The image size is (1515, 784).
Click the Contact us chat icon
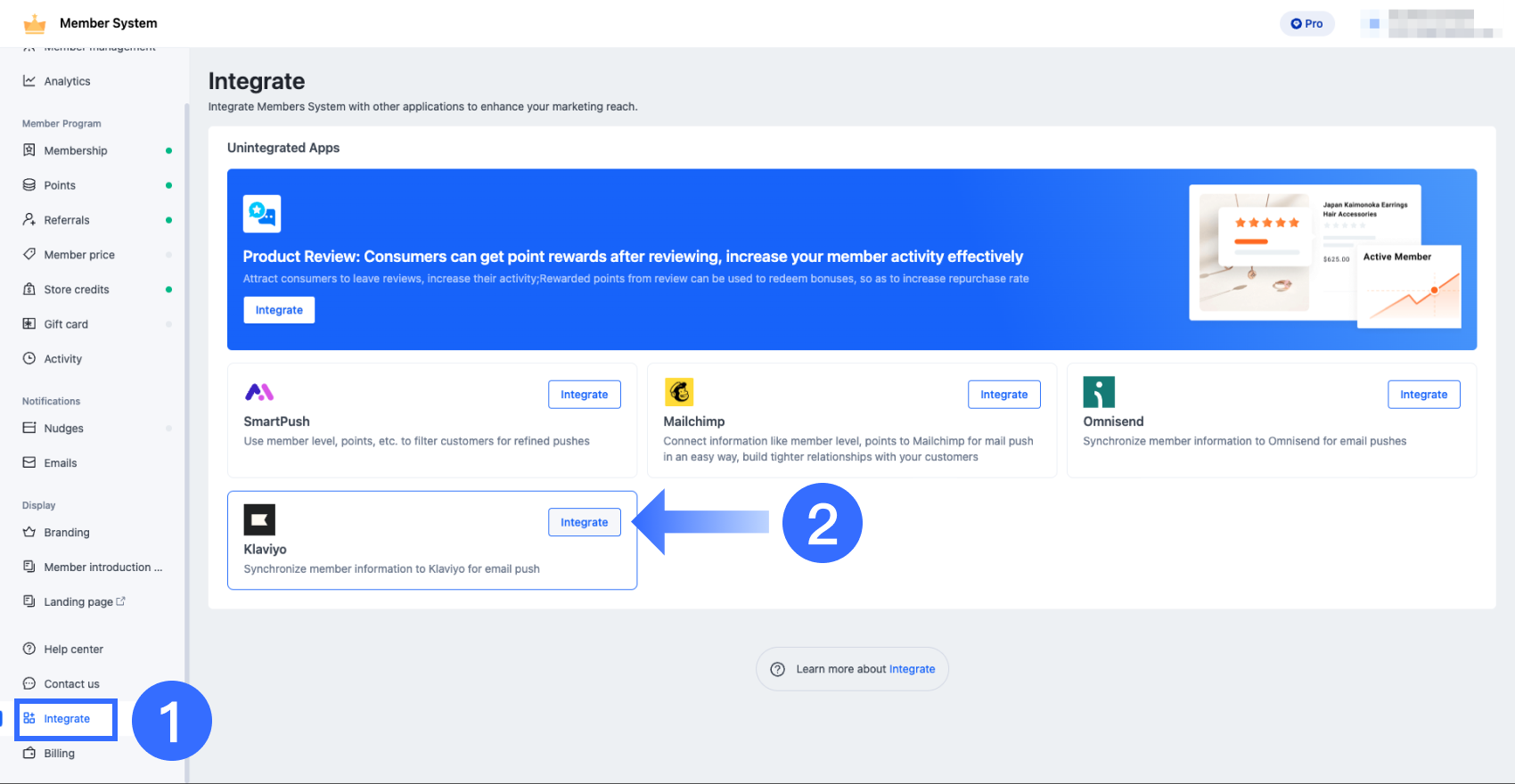[29, 684]
